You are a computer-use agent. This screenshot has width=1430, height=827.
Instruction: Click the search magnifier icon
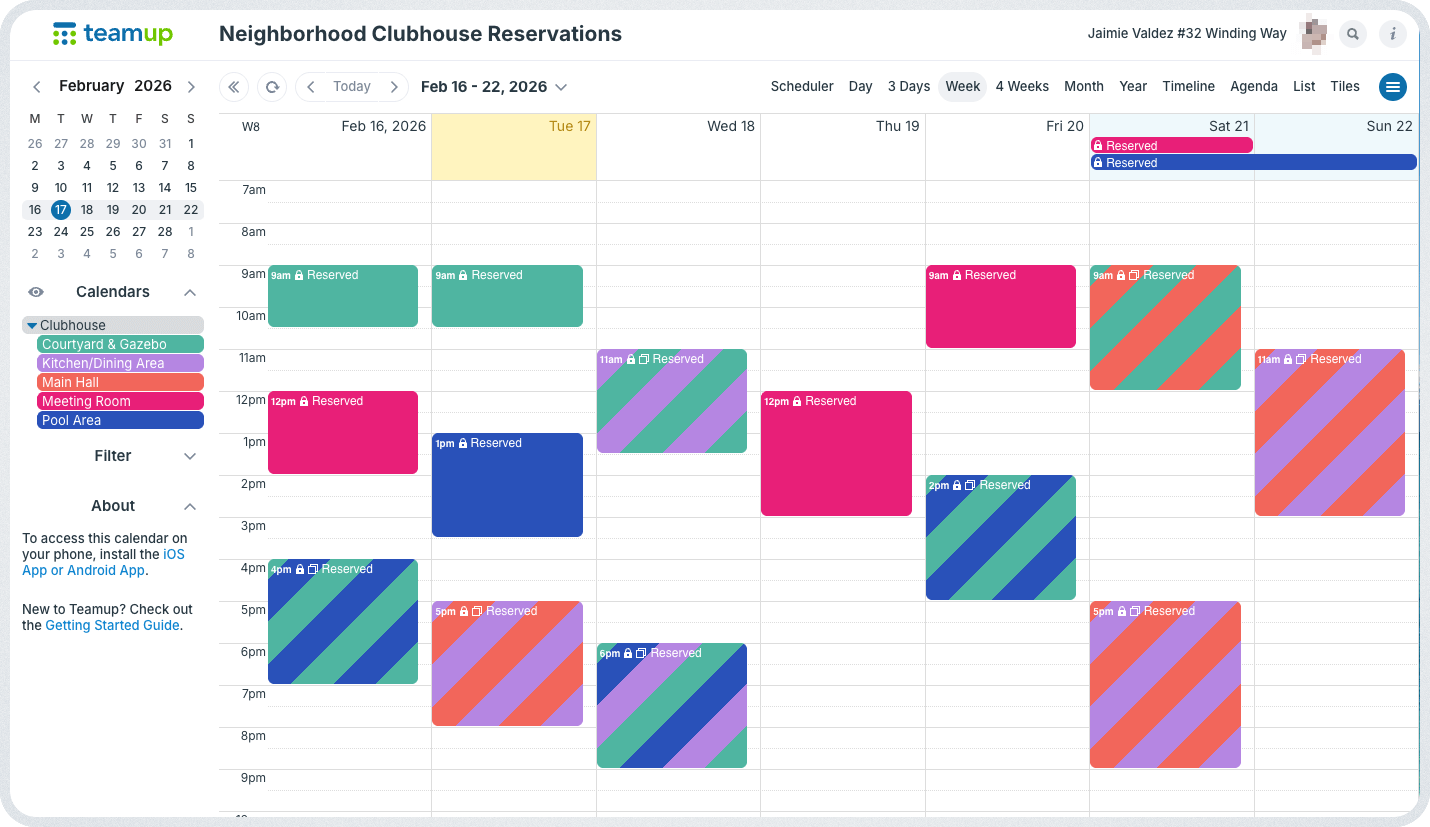coord(1353,34)
